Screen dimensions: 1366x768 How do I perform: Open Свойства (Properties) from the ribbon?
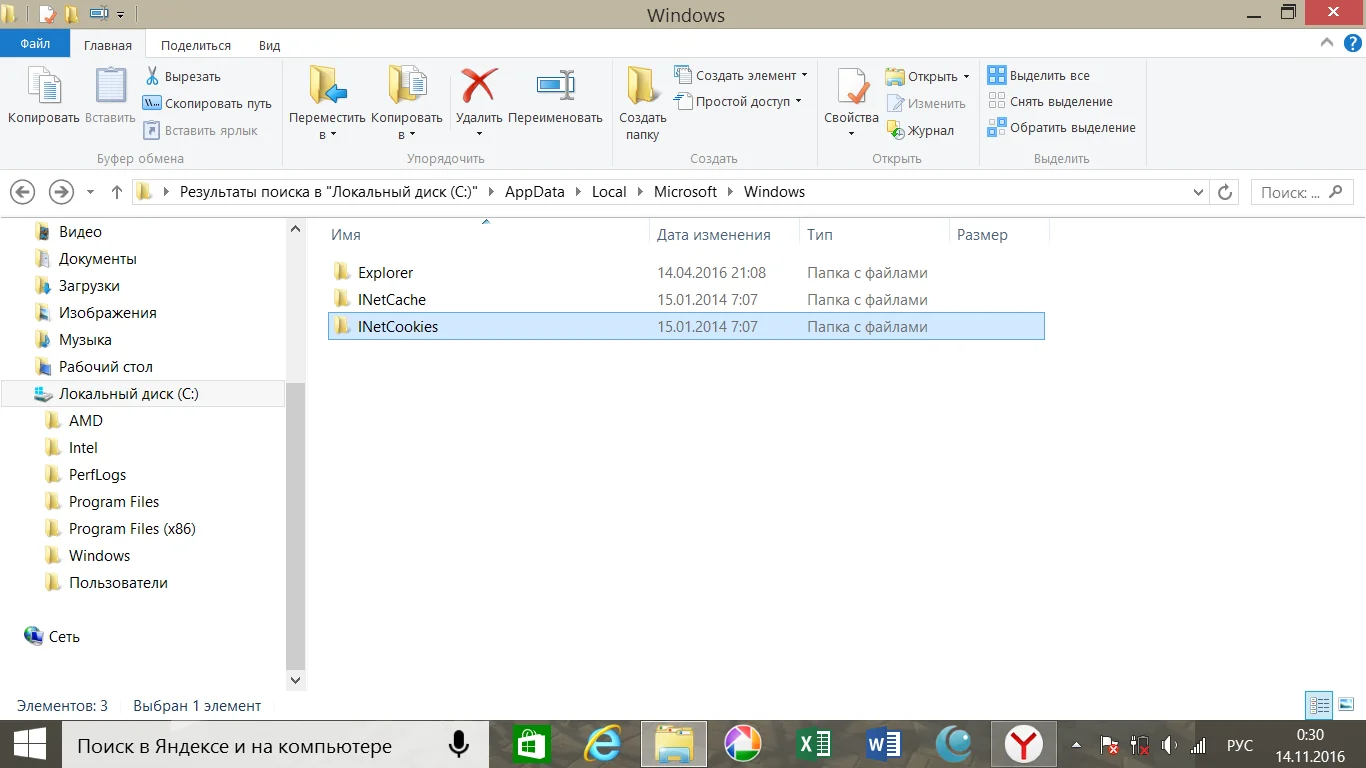[x=851, y=94]
